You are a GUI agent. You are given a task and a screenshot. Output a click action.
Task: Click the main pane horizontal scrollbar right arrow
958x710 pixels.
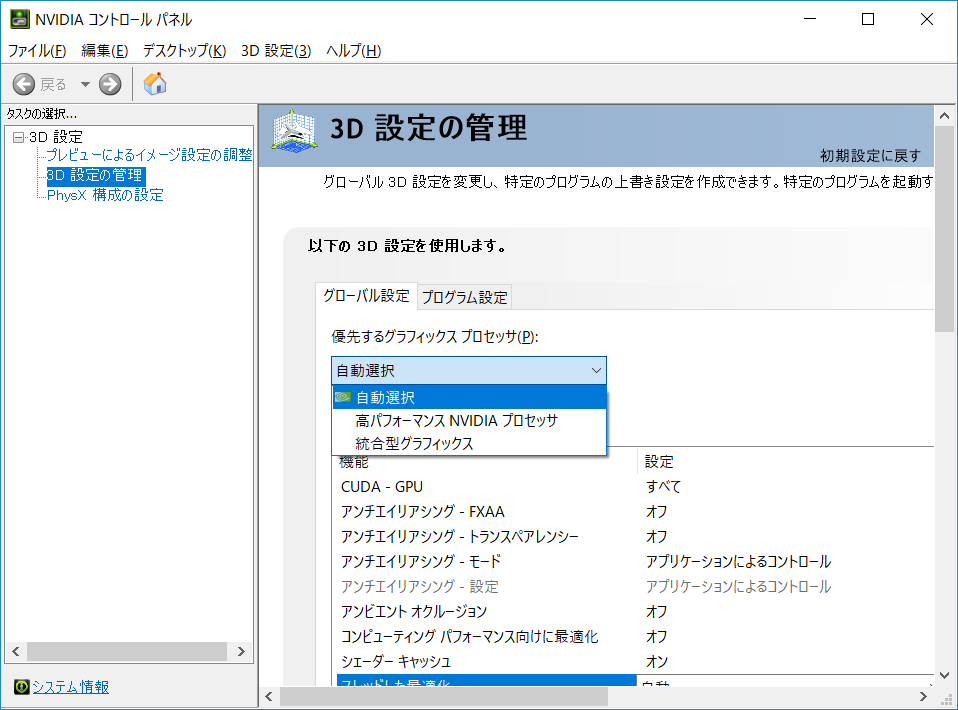tap(923, 696)
